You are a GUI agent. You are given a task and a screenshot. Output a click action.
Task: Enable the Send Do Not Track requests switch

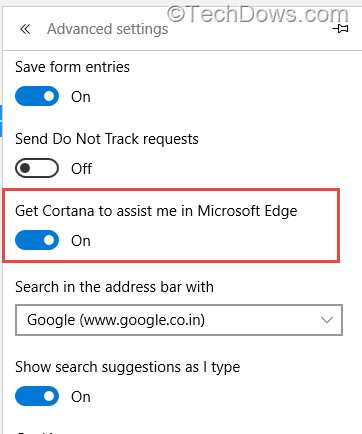click(37, 168)
